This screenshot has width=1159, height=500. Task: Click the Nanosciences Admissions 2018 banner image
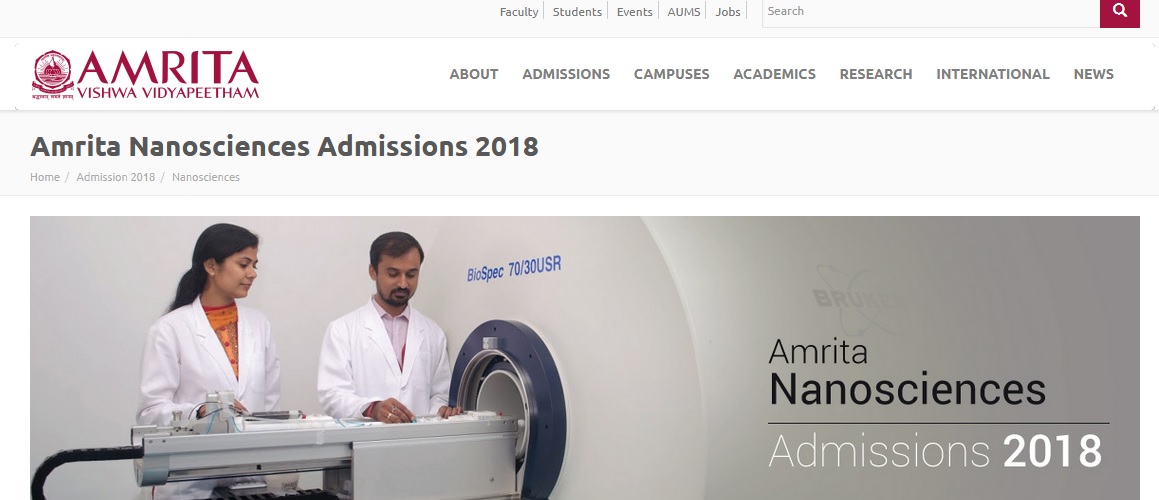point(585,358)
